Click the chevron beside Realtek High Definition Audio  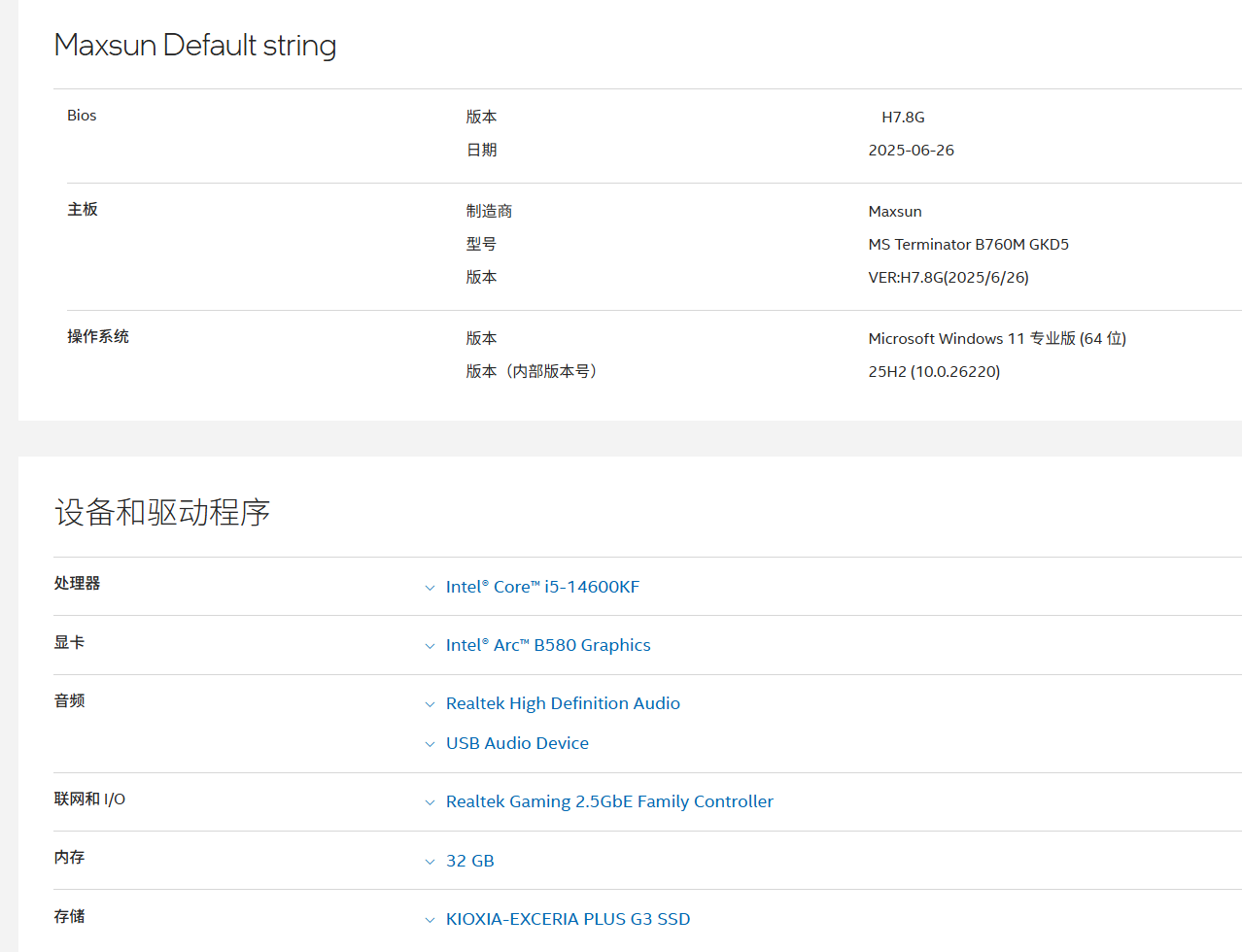pos(430,704)
